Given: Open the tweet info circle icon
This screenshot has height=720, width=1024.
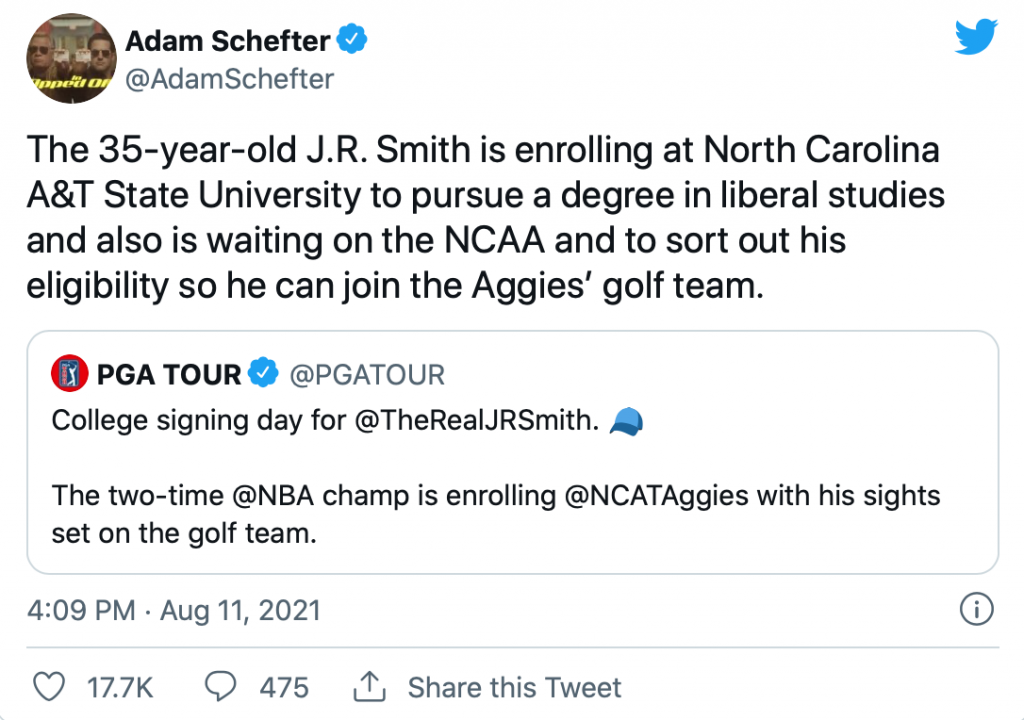Looking at the screenshot, I should (x=975, y=608).
